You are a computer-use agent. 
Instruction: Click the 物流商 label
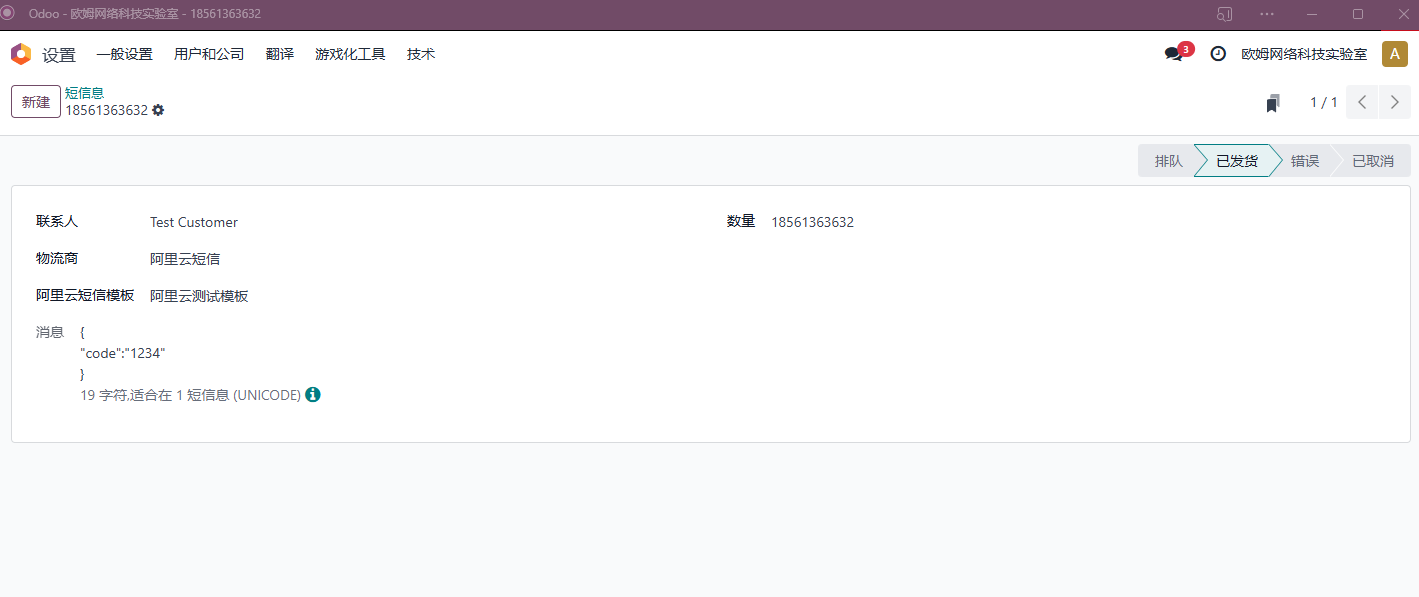57,258
